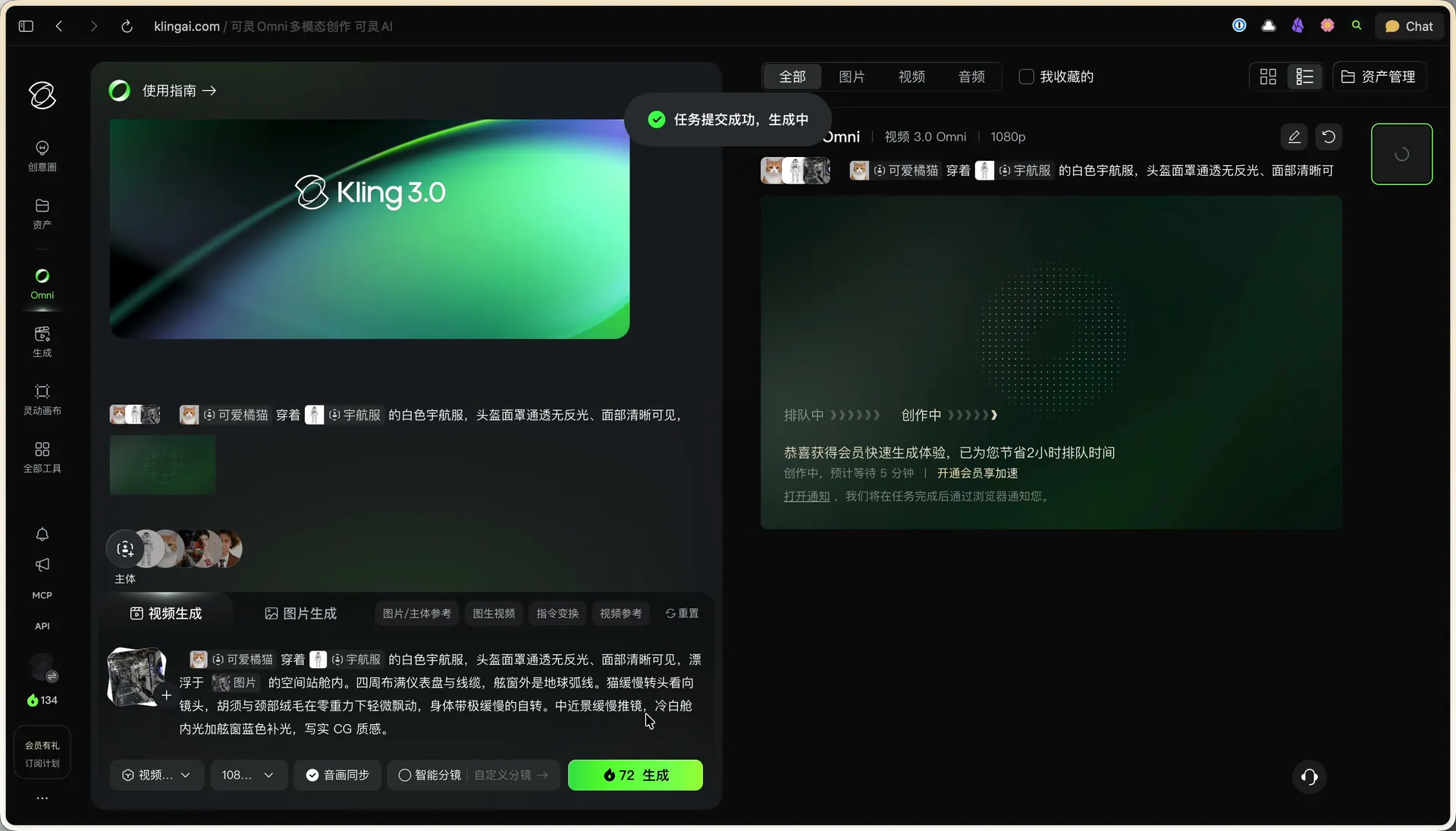Select the 视频生成 tab
Viewport: 1456px width, 831px height.
click(166, 613)
